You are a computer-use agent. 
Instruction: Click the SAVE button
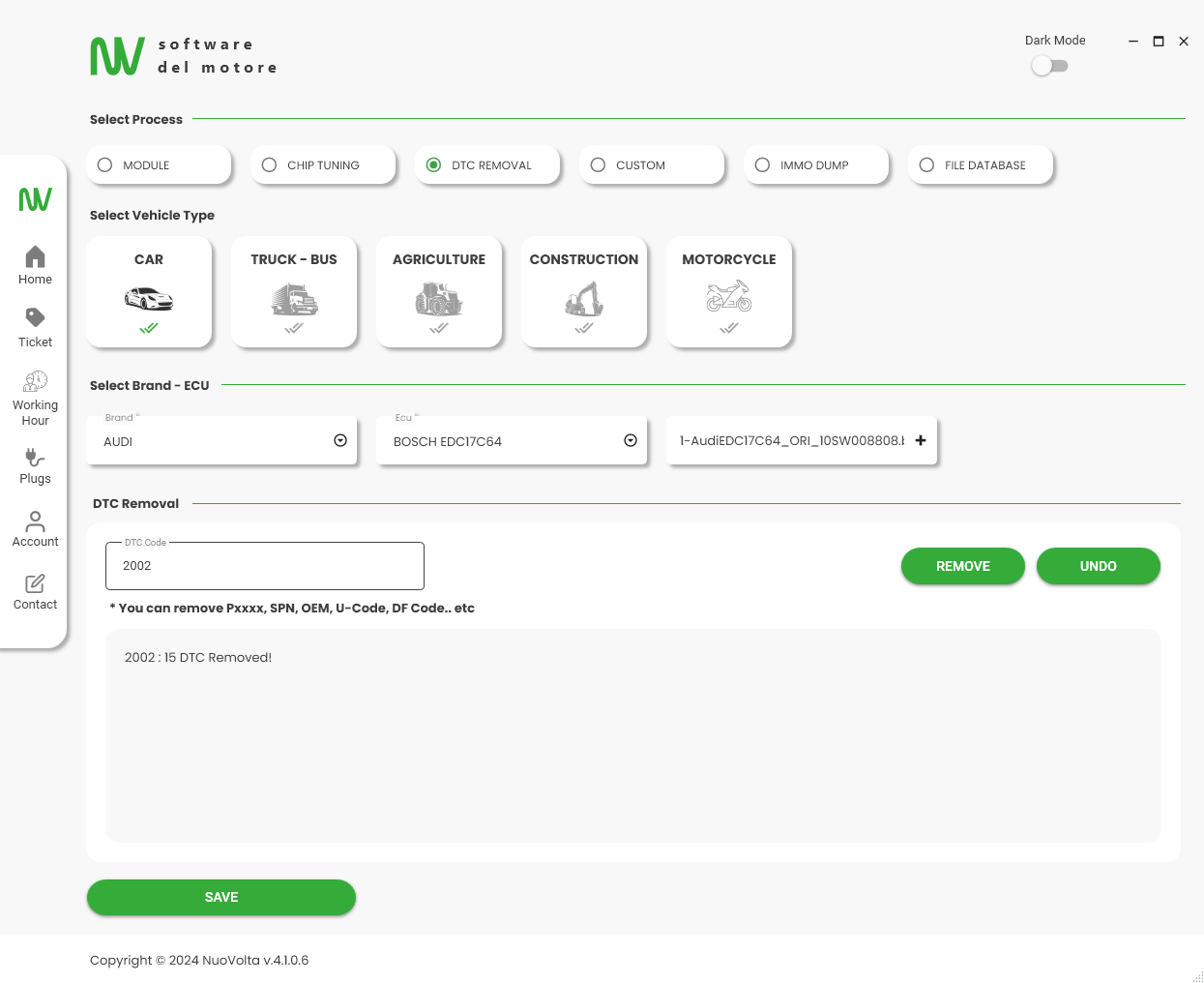(x=221, y=897)
